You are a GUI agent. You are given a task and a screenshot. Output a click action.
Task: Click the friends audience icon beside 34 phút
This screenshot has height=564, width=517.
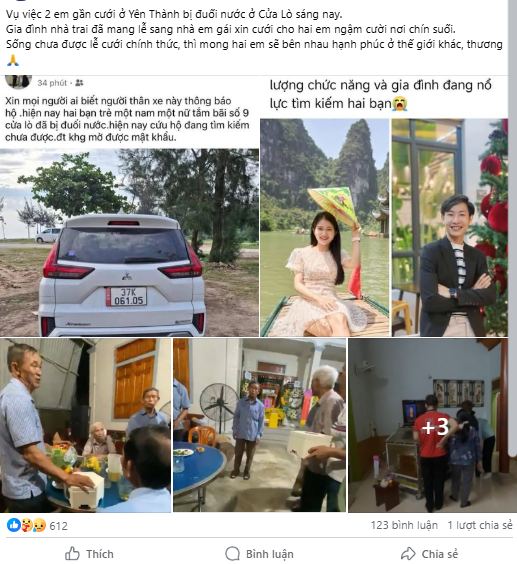tap(79, 83)
